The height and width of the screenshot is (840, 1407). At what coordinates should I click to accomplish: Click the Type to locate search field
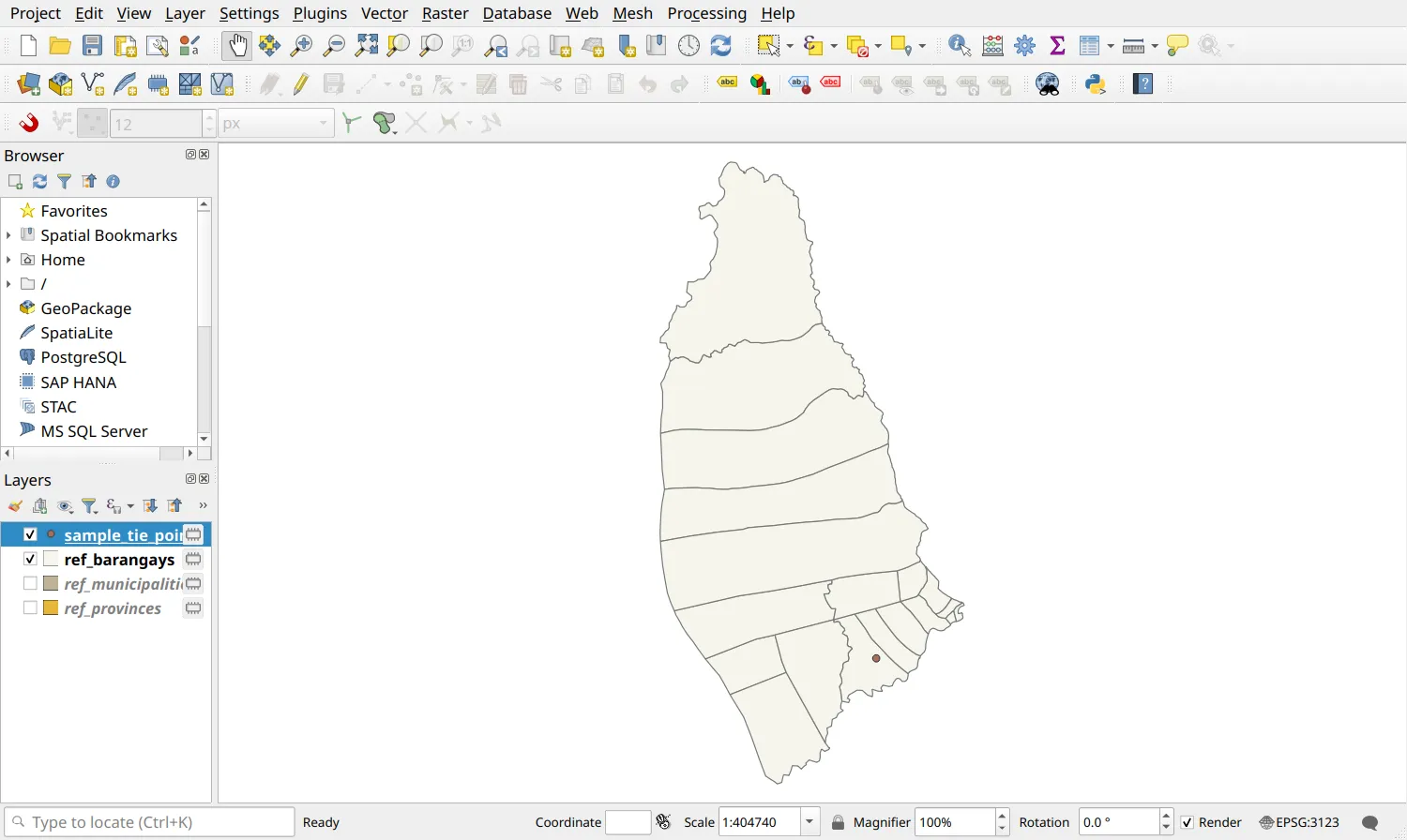click(x=149, y=822)
